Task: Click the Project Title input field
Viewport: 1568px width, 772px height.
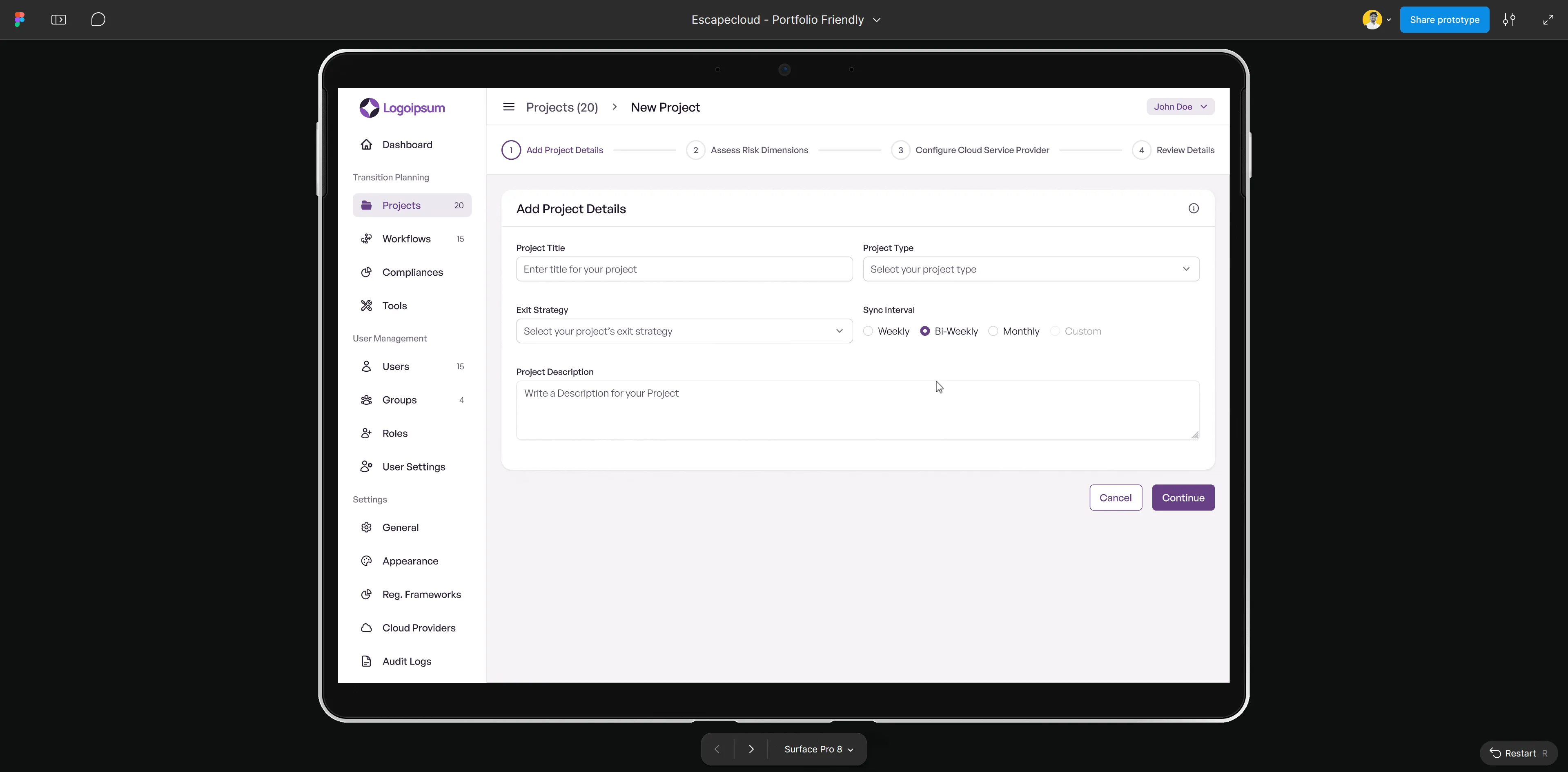Action: point(684,269)
